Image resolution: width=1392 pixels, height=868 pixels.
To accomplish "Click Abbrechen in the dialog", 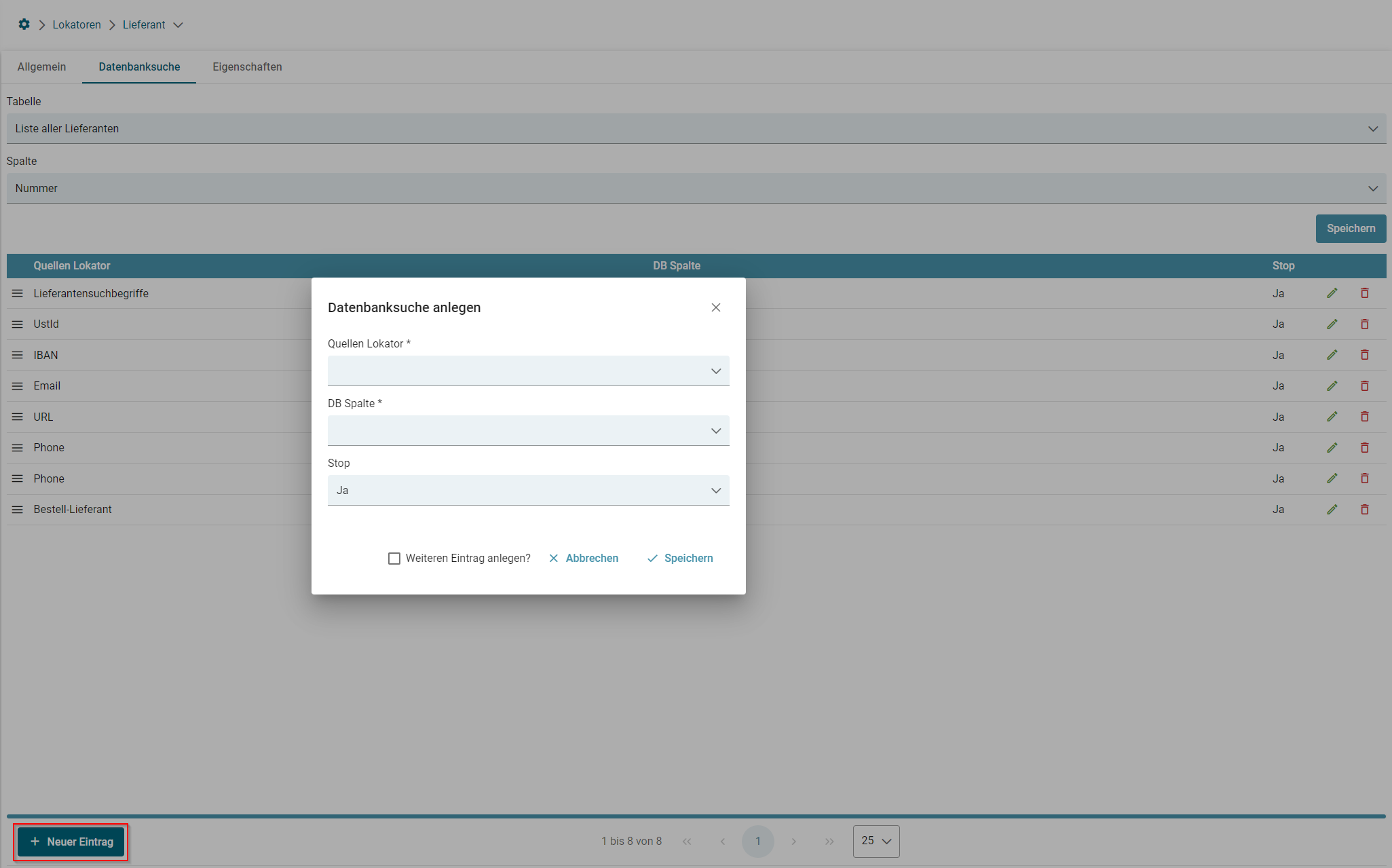I will (584, 558).
